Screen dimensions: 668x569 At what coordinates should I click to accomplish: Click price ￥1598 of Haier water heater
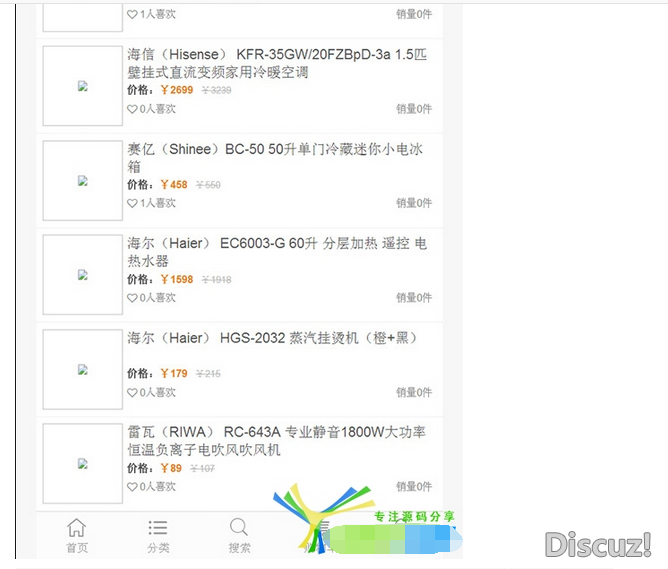click(177, 279)
